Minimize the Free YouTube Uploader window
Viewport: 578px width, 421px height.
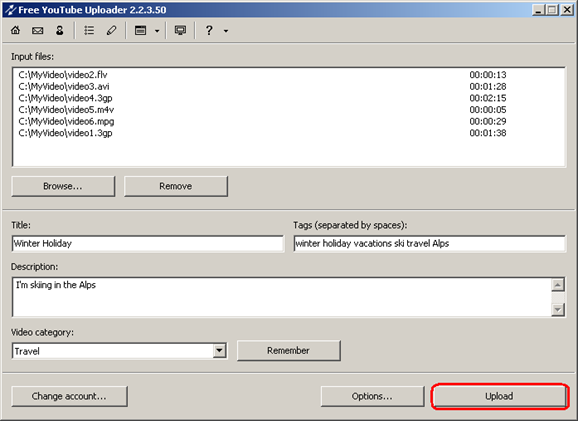point(539,10)
